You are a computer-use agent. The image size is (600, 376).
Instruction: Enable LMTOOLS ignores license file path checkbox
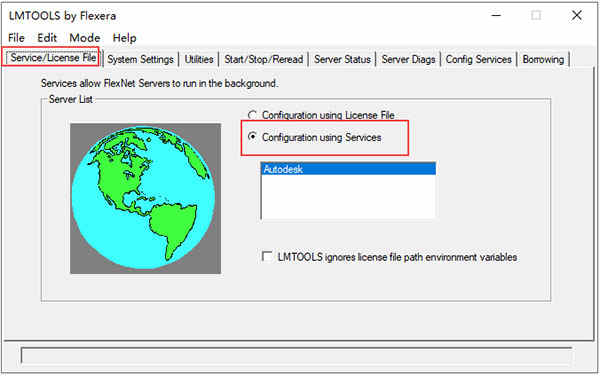click(267, 256)
